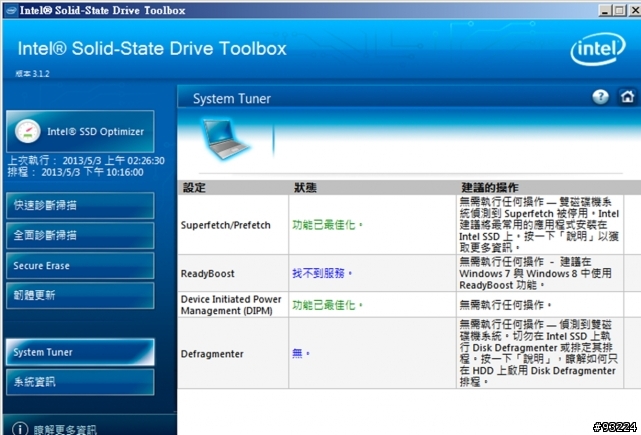This screenshot has height=435, width=641.
Task: Open Secure Erase
Action: [80, 266]
